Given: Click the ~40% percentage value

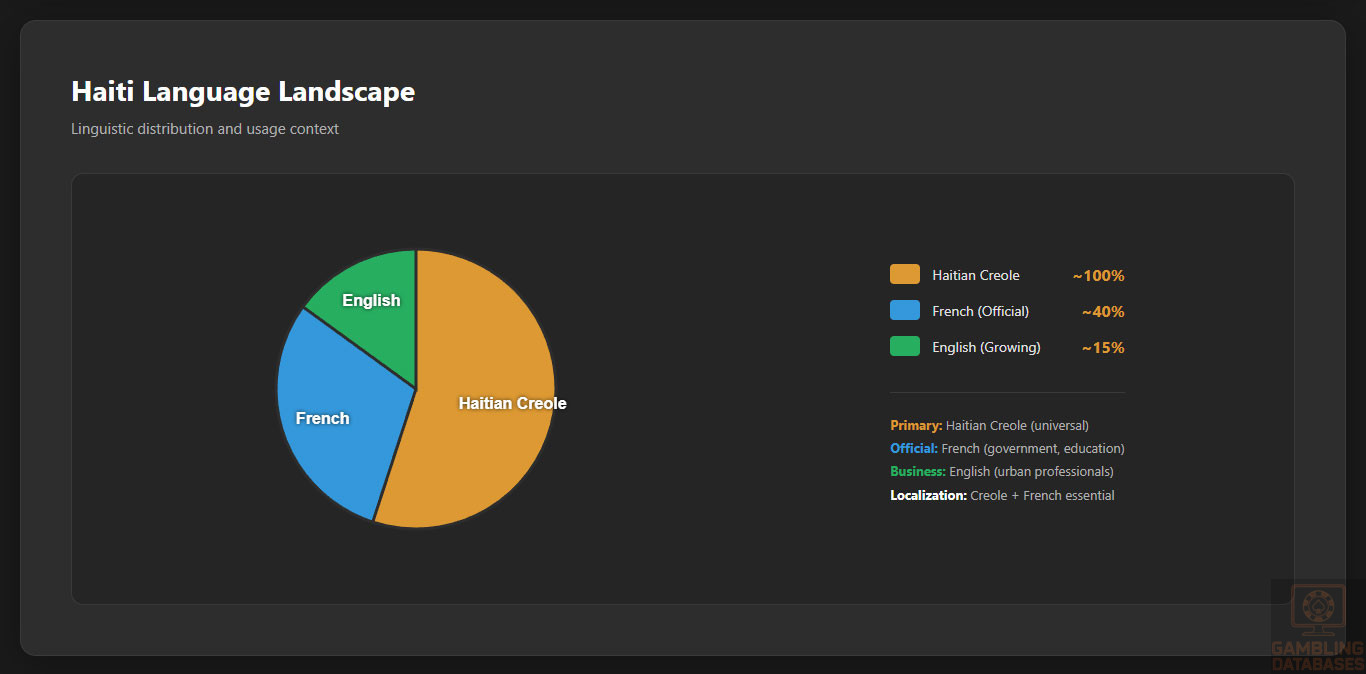Looking at the screenshot, I should 1102,312.
